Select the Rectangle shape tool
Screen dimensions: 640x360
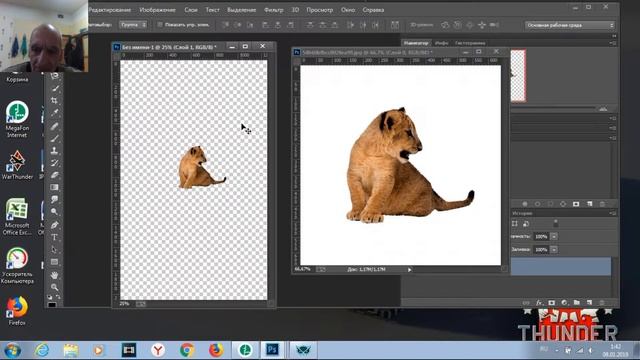point(54,262)
